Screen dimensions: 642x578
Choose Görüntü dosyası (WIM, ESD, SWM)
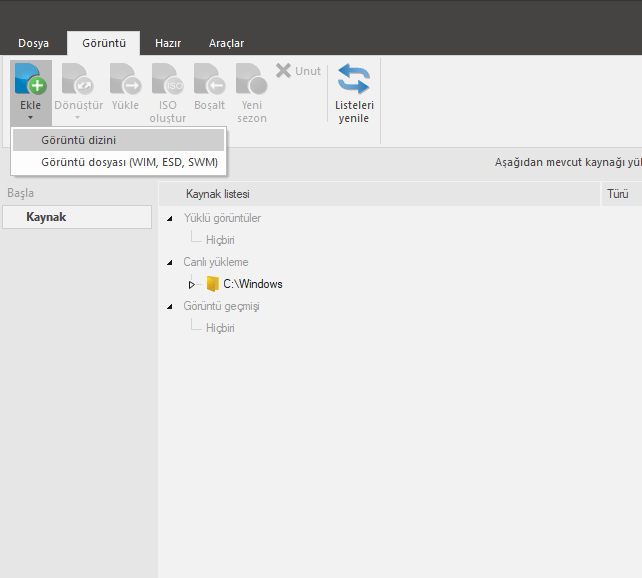(x=118, y=163)
